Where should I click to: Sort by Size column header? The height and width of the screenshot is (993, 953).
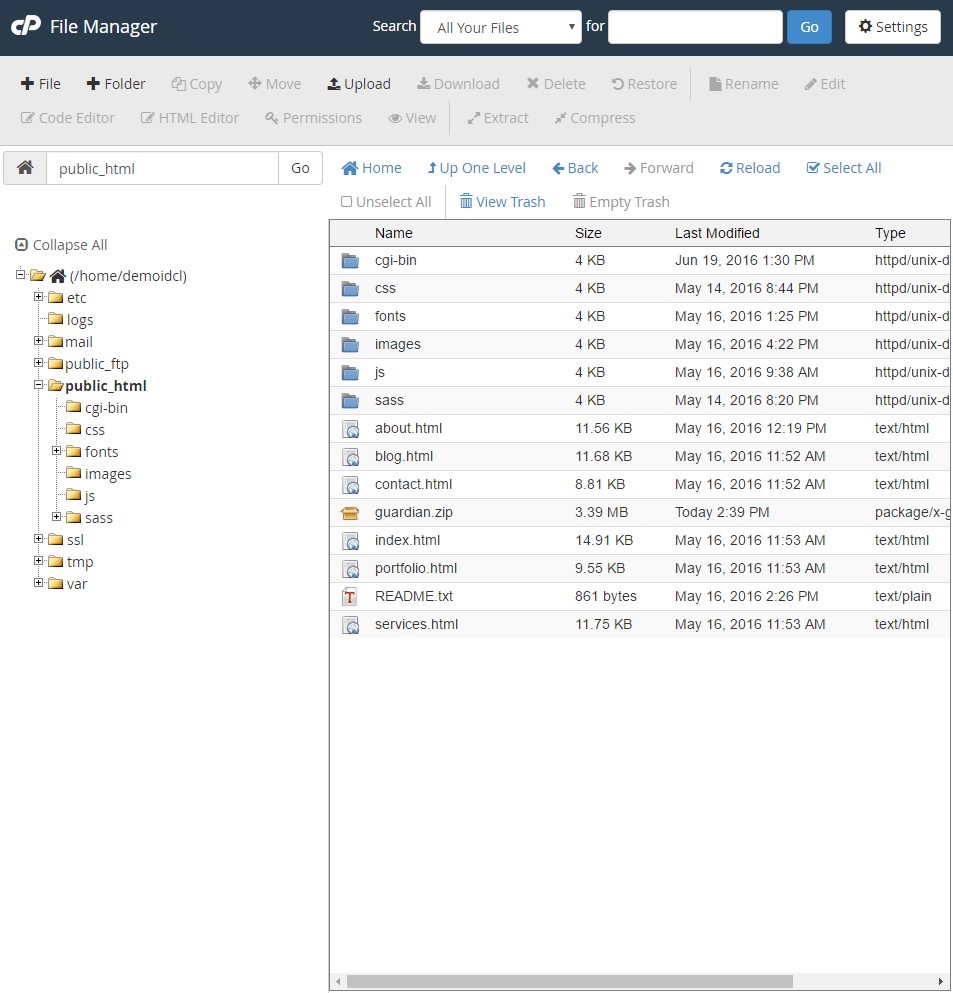coord(588,233)
